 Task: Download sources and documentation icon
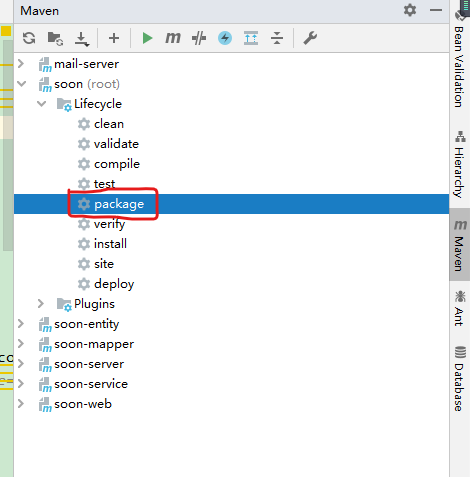pos(81,38)
